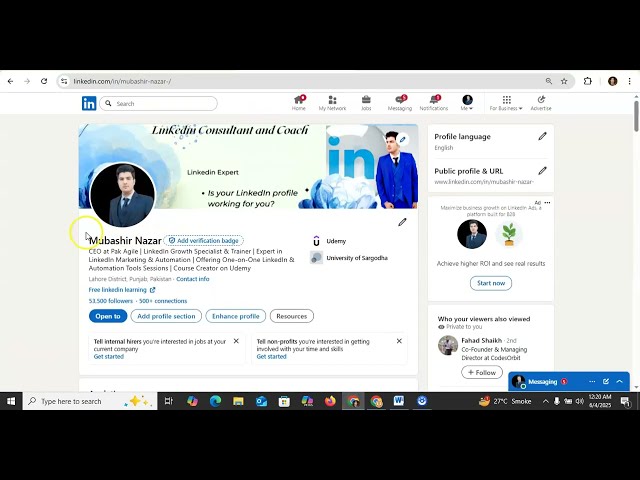The height and width of the screenshot is (480, 640).
Task: Edit Public profile & URL pencil
Action: coord(542,171)
